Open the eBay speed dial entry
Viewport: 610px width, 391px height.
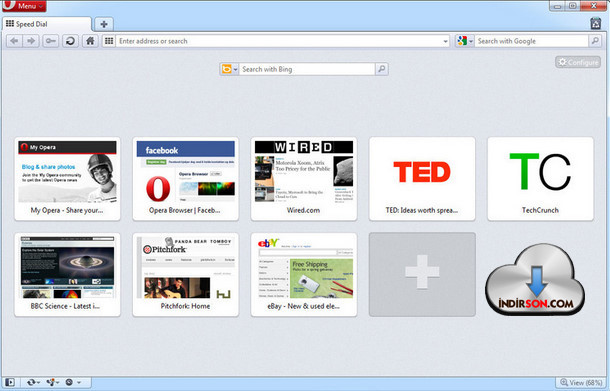(x=304, y=275)
